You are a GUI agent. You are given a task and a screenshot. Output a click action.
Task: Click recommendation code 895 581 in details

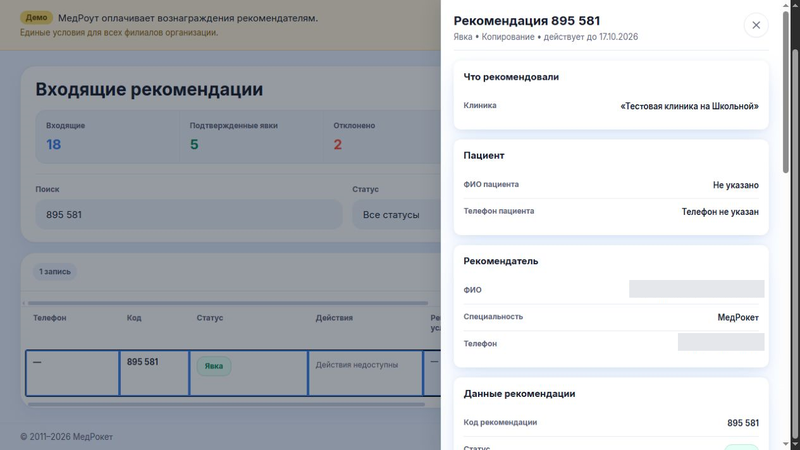point(743,423)
